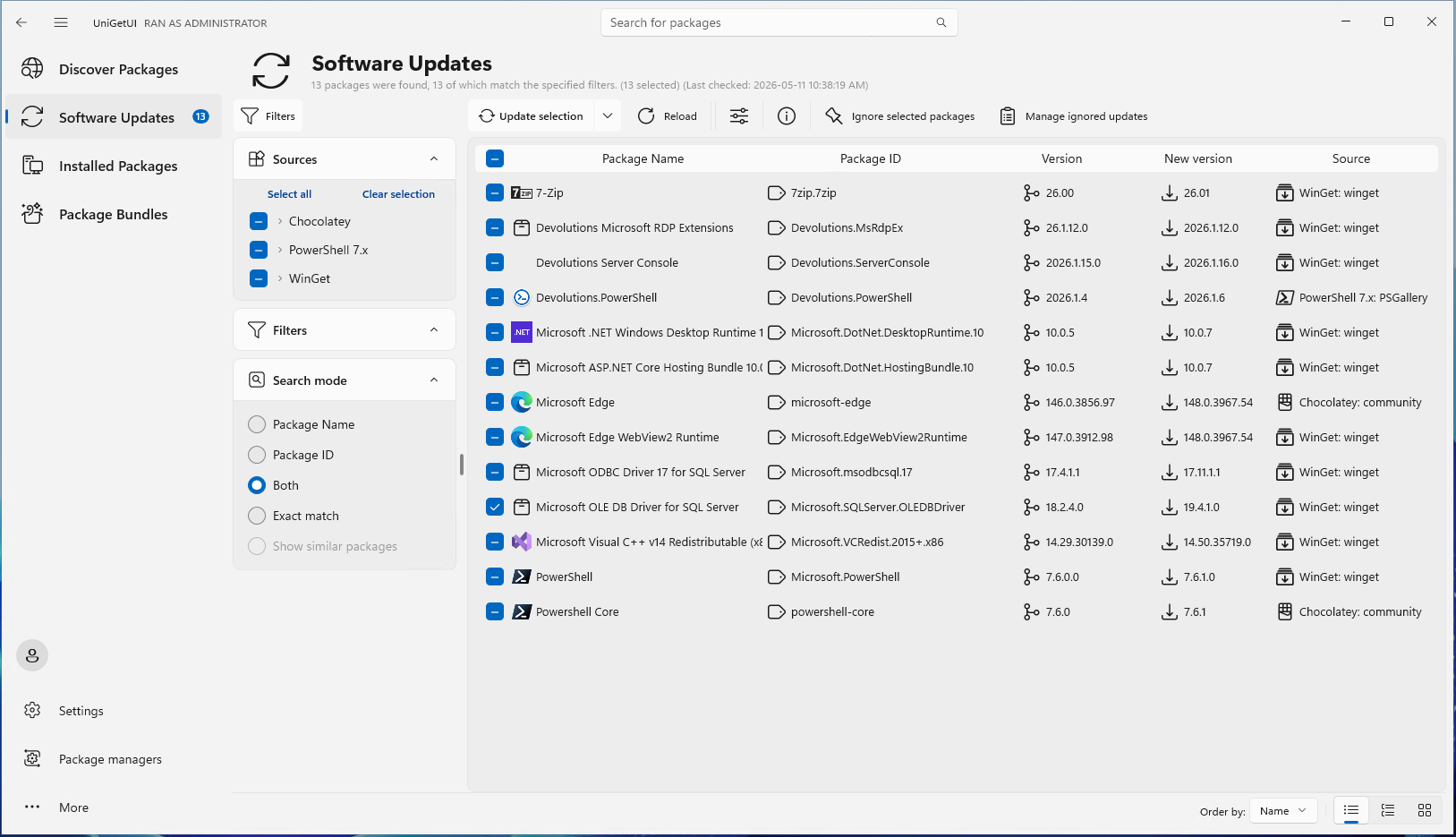Open Package Bundles page

coord(114,214)
